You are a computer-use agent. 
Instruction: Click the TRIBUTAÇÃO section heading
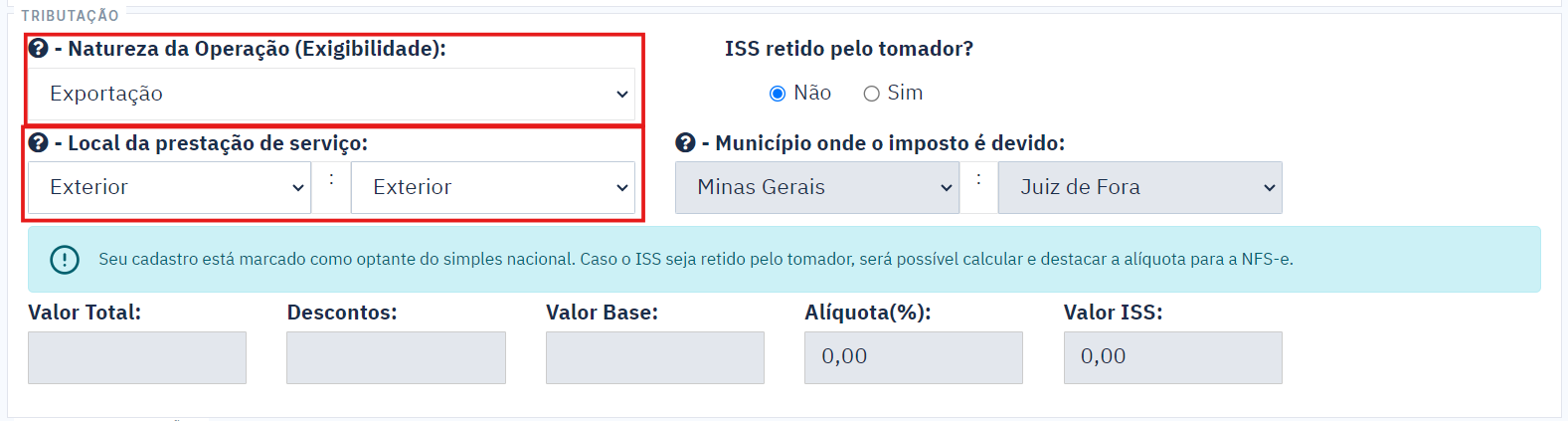click(x=71, y=16)
